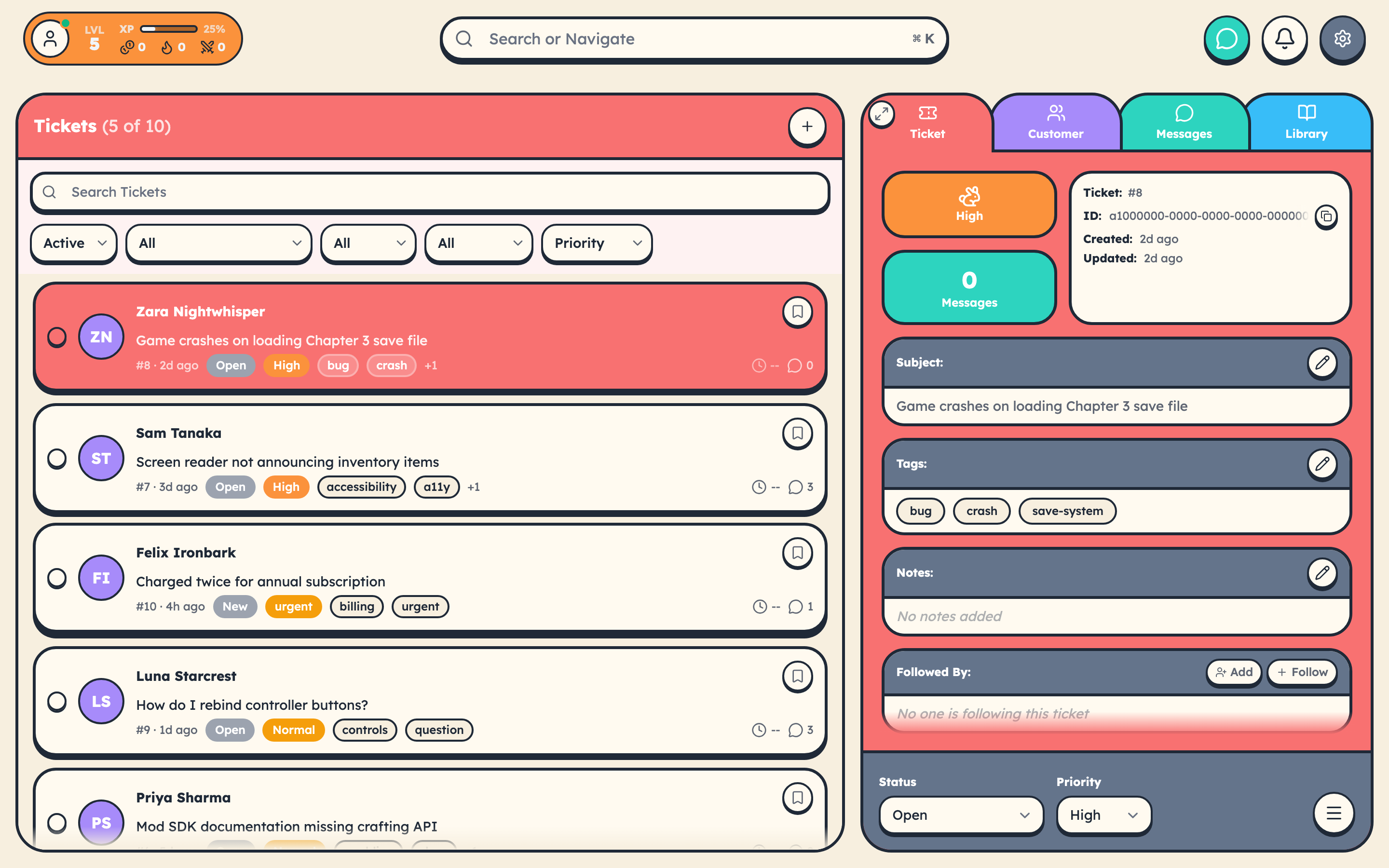The width and height of the screenshot is (1389, 868).
Task: Open notifications bell
Action: 1284,39
